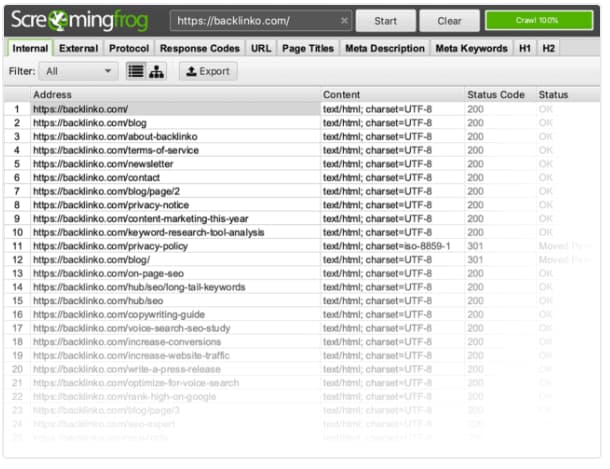This screenshot has width=610, height=469.
Task: Click the Screaming Frog logo
Action: point(81,19)
